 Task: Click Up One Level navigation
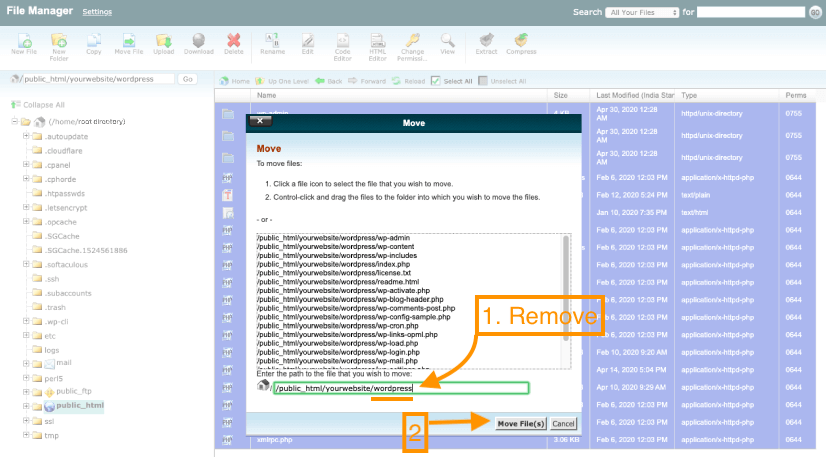[x=282, y=81]
